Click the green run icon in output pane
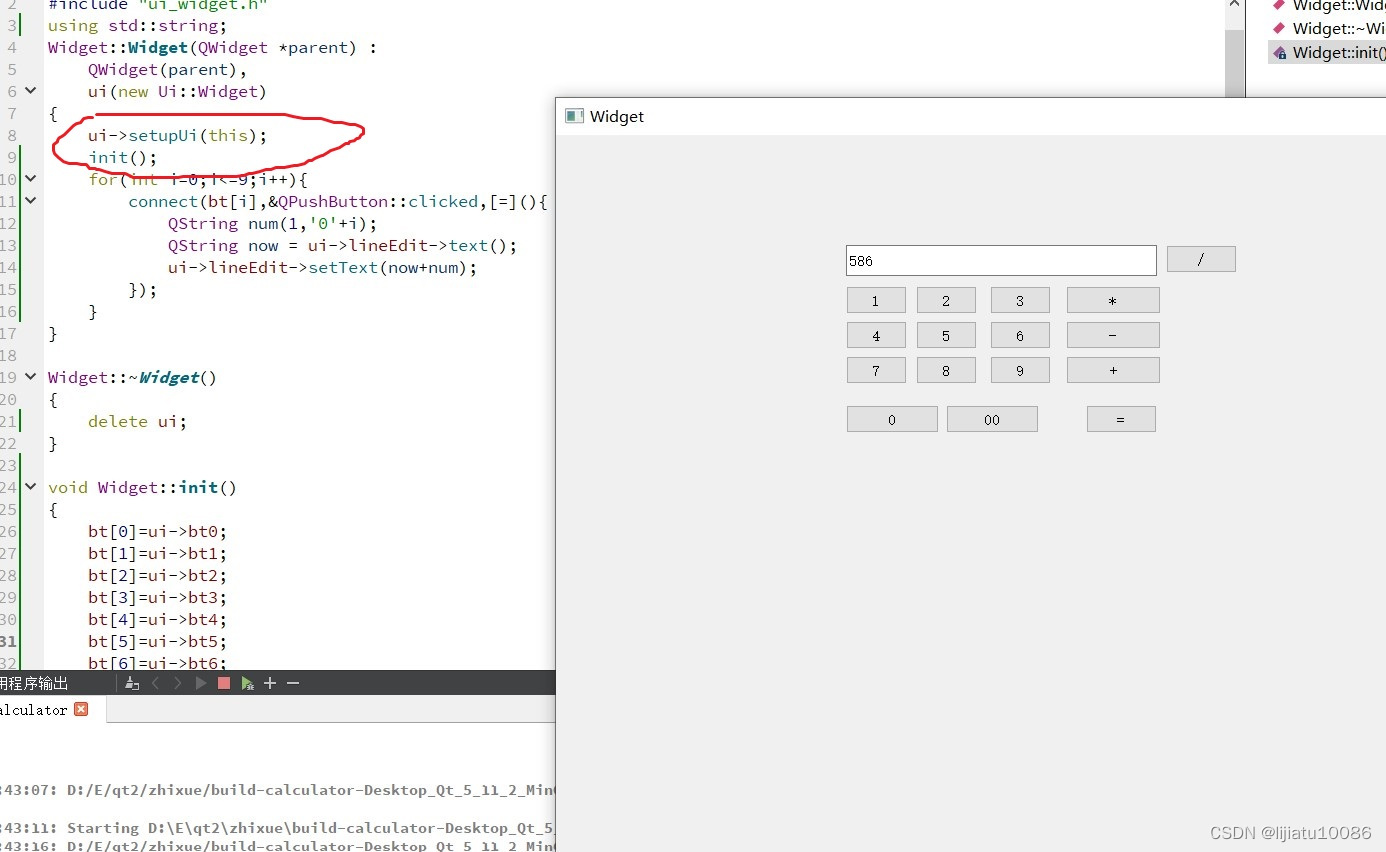 (x=200, y=682)
